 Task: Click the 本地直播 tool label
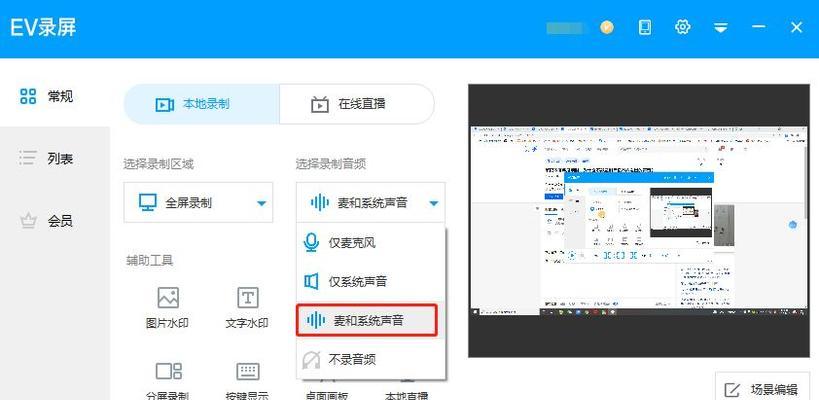click(x=407, y=396)
